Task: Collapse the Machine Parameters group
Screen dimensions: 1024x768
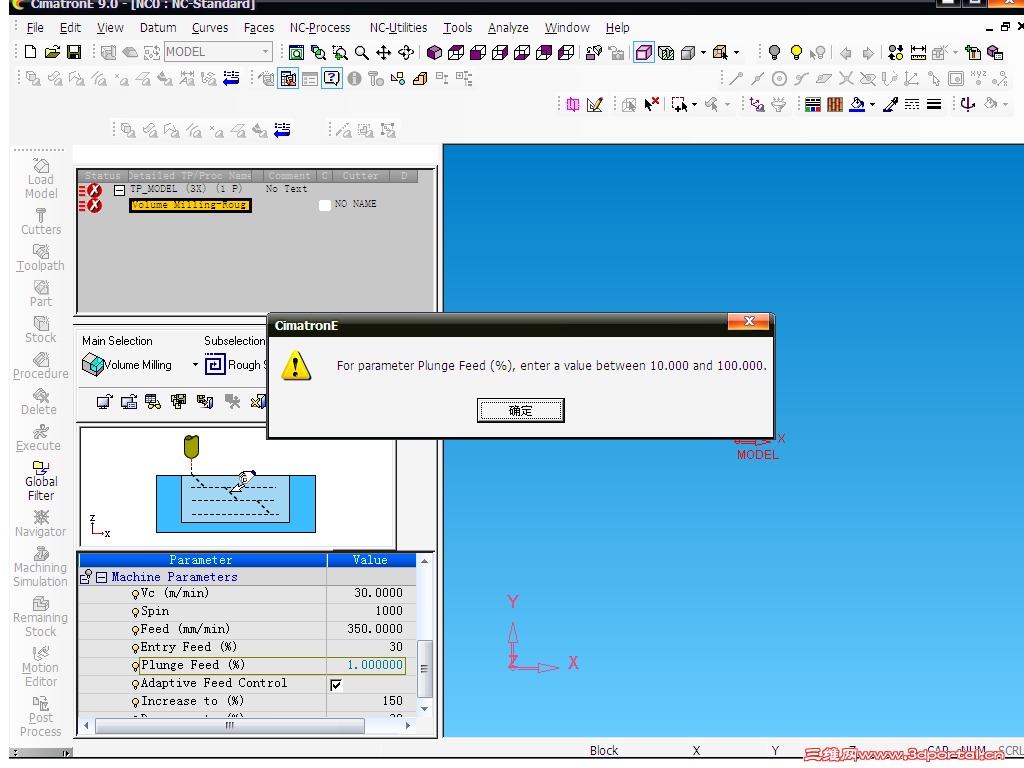Action: coord(101,577)
